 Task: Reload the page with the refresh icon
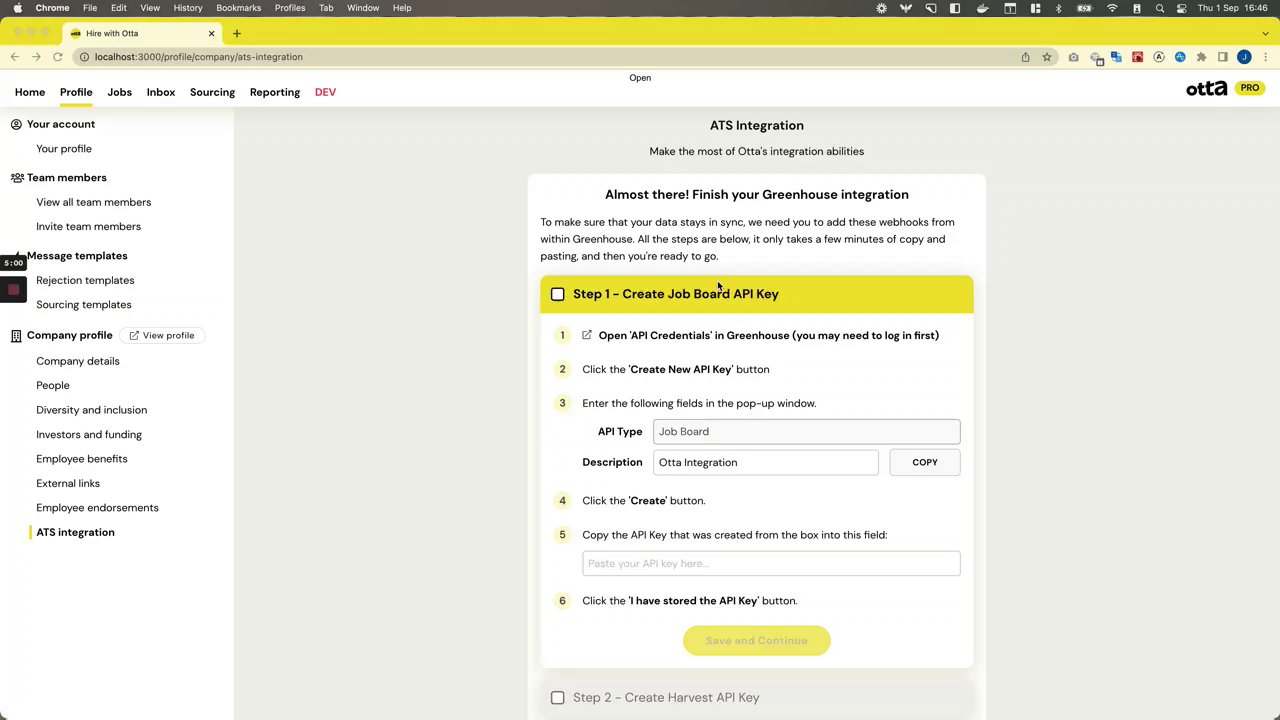(x=58, y=57)
